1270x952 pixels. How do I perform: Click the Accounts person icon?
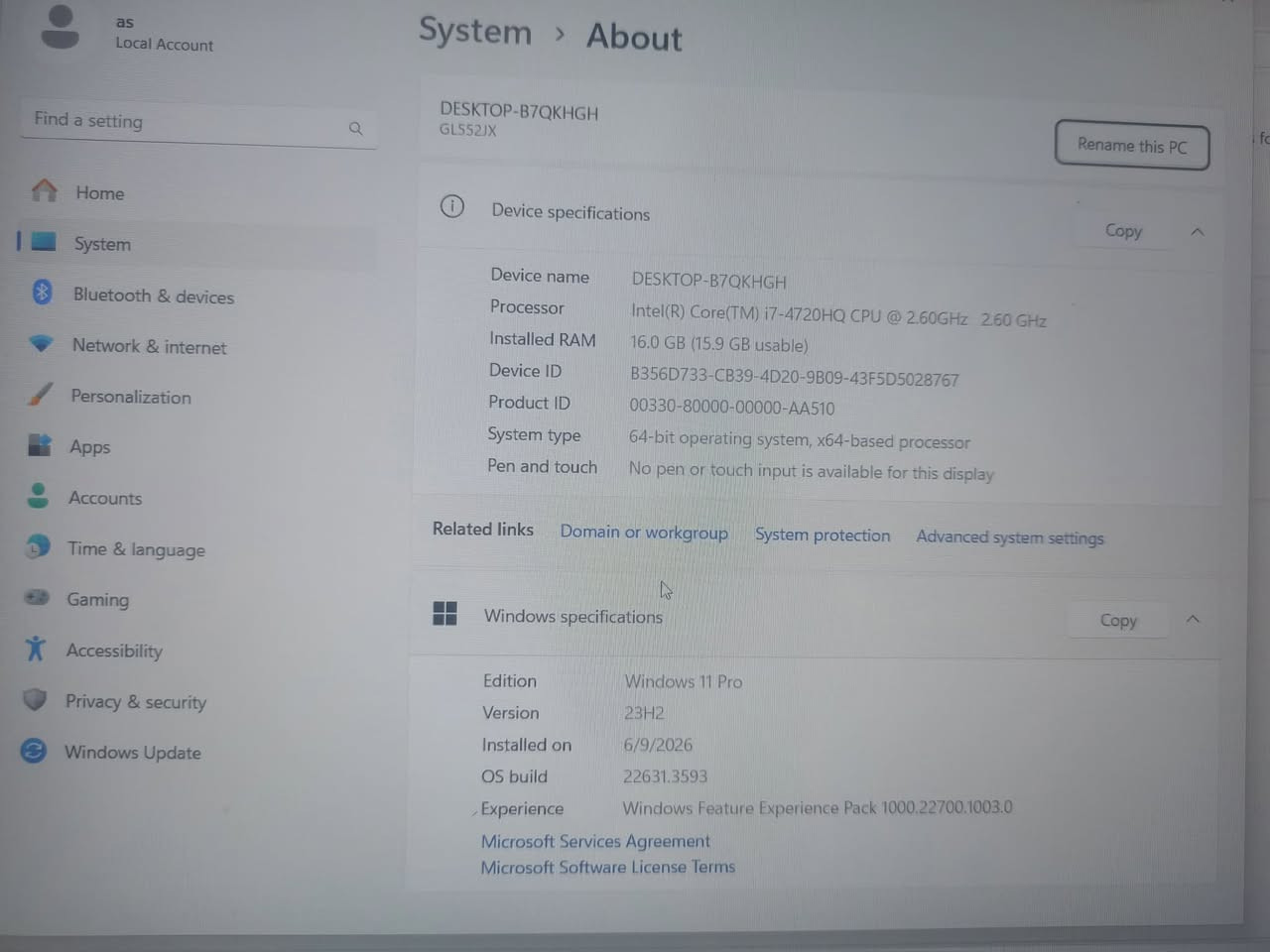point(38,495)
